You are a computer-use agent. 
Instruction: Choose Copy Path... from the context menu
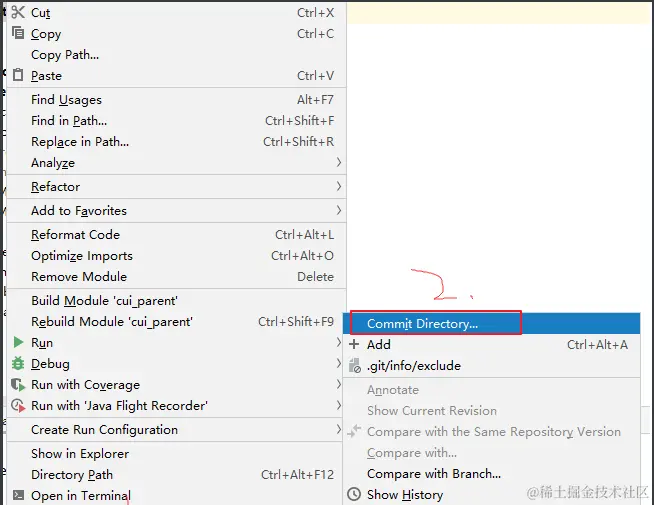click(65, 55)
